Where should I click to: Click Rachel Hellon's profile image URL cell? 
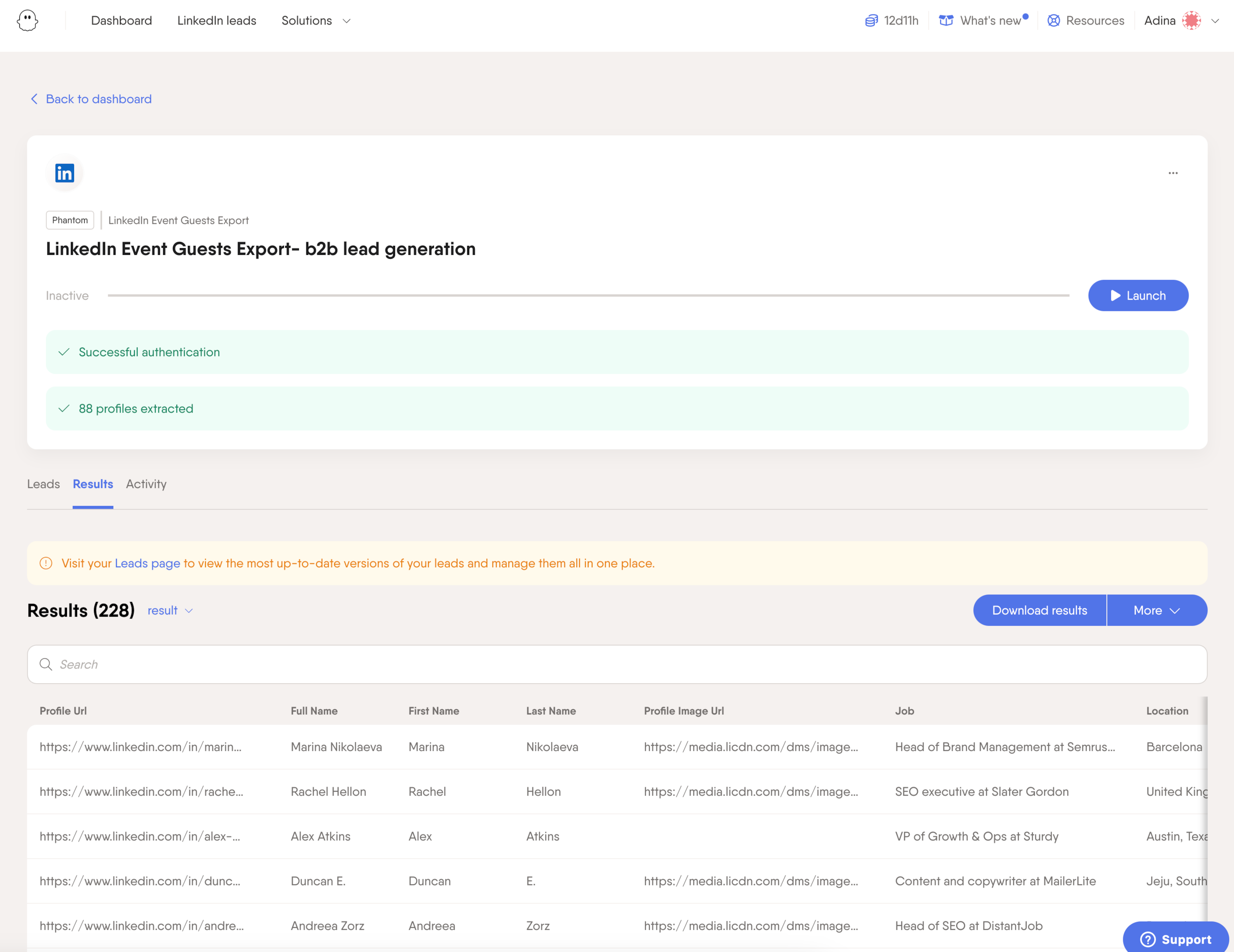[x=751, y=792]
